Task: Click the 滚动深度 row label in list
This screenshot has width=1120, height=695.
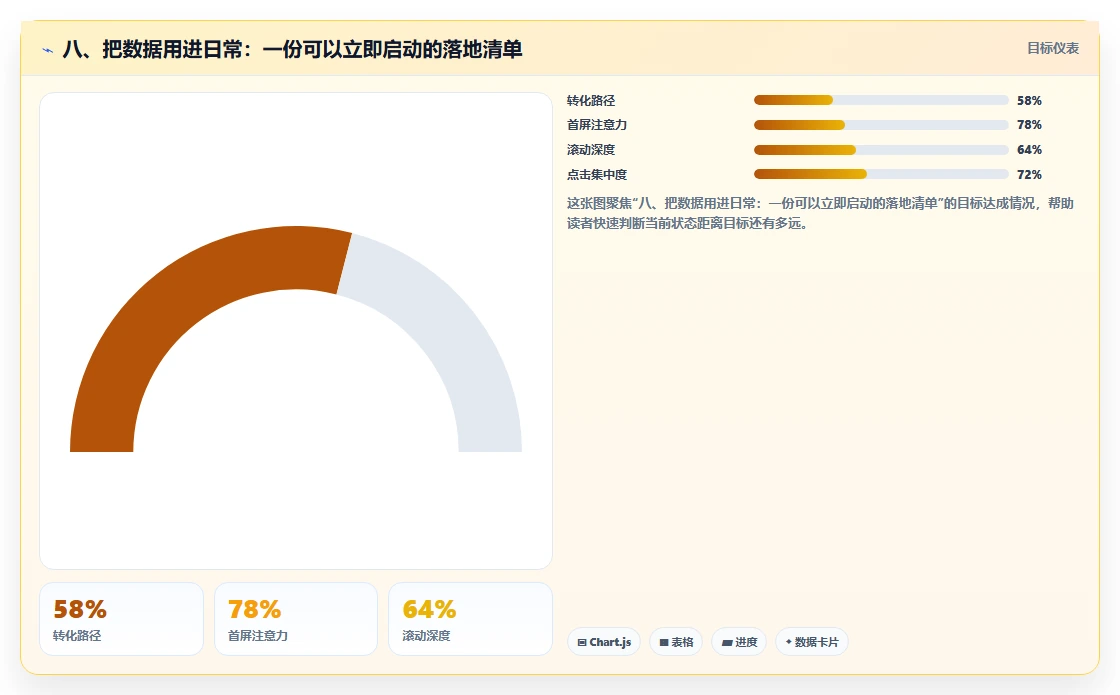Action: (591, 150)
